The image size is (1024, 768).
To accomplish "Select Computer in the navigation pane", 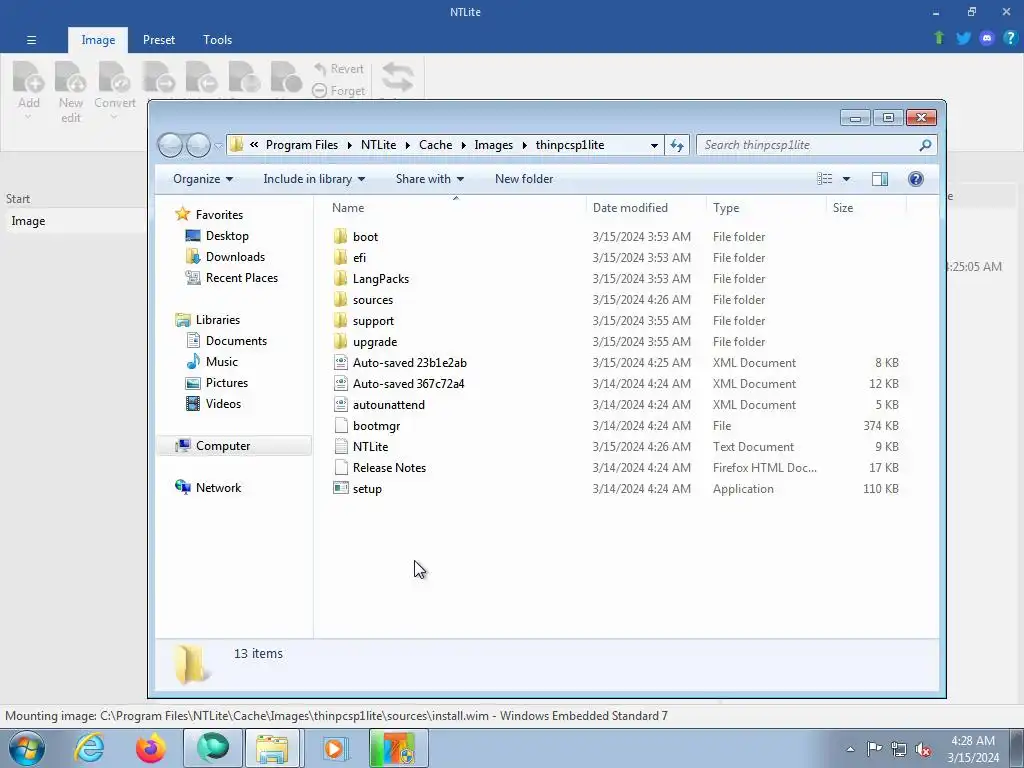I will [234, 446].
